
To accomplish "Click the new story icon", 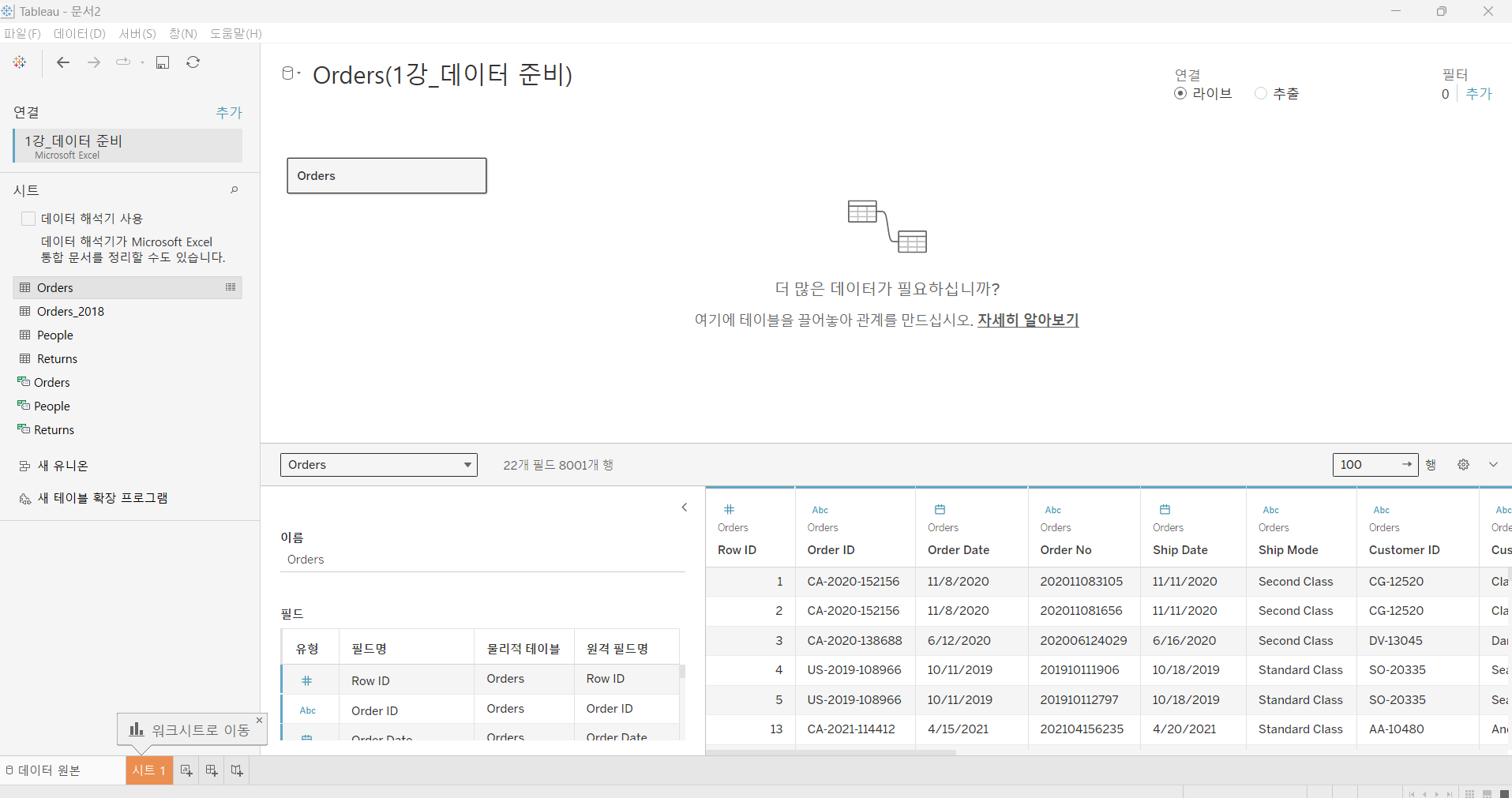I will tap(237, 770).
